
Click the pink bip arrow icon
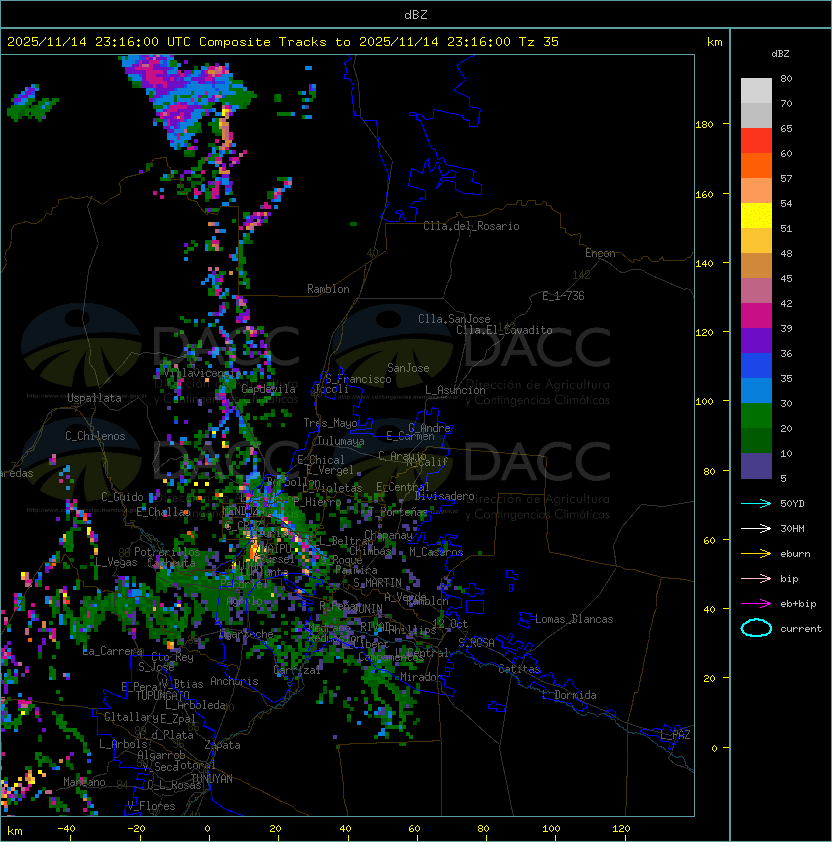click(756, 578)
